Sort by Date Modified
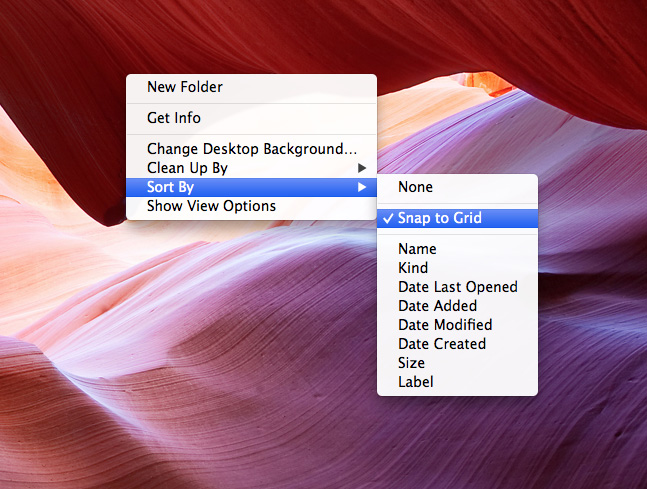The width and height of the screenshot is (647, 489). point(457,325)
